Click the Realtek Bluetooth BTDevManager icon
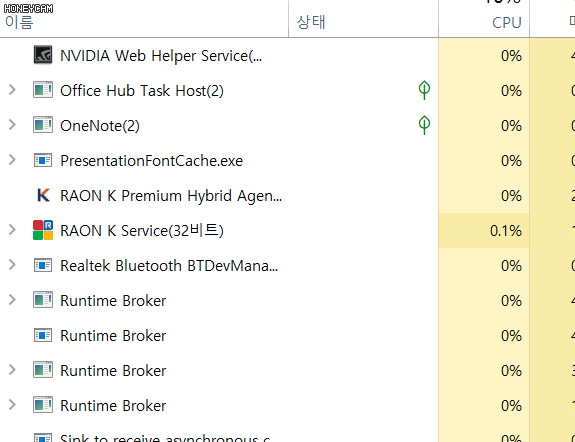 click(43, 265)
